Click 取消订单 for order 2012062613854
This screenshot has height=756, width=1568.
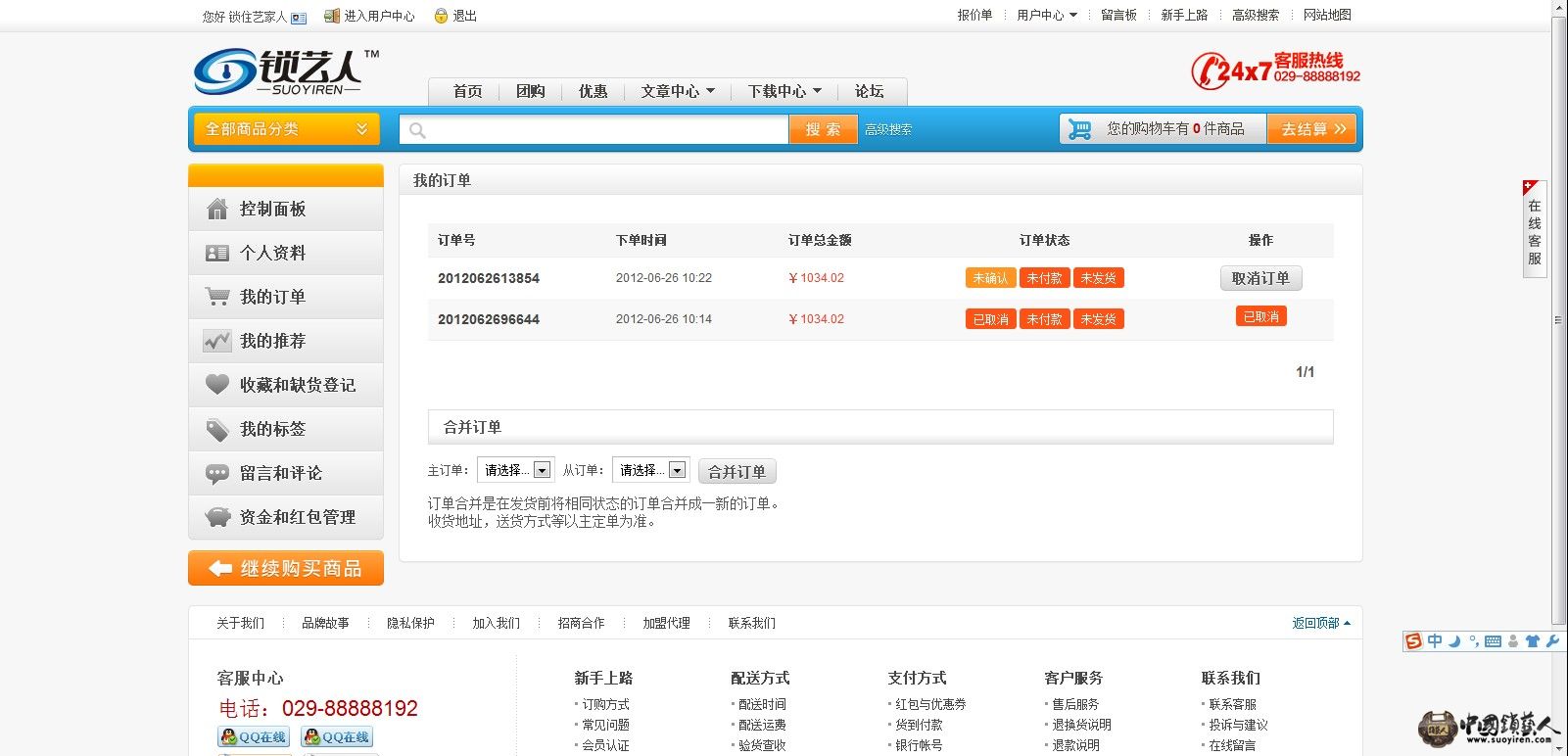tap(1260, 278)
